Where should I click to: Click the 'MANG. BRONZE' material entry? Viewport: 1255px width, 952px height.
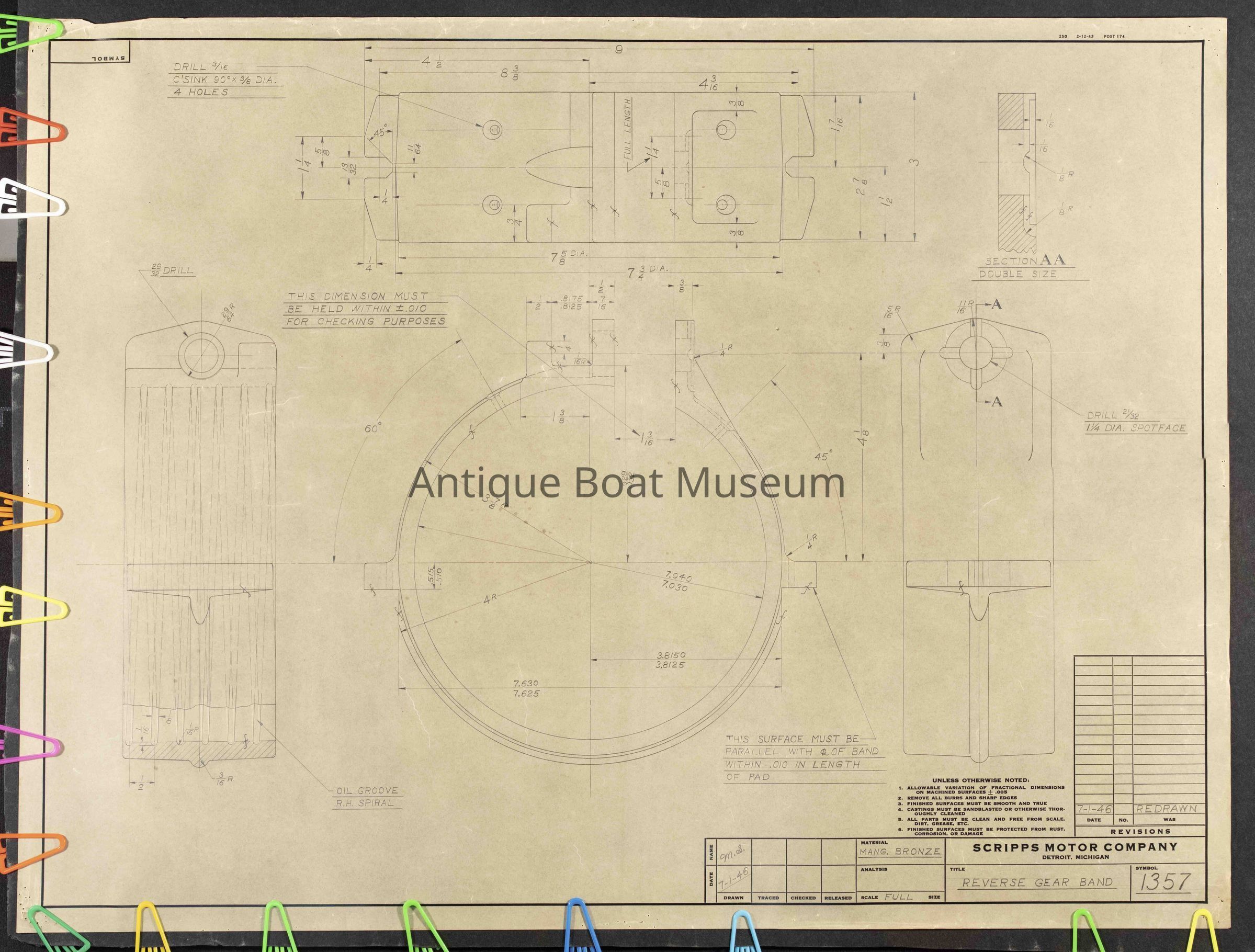click(900, 852)
